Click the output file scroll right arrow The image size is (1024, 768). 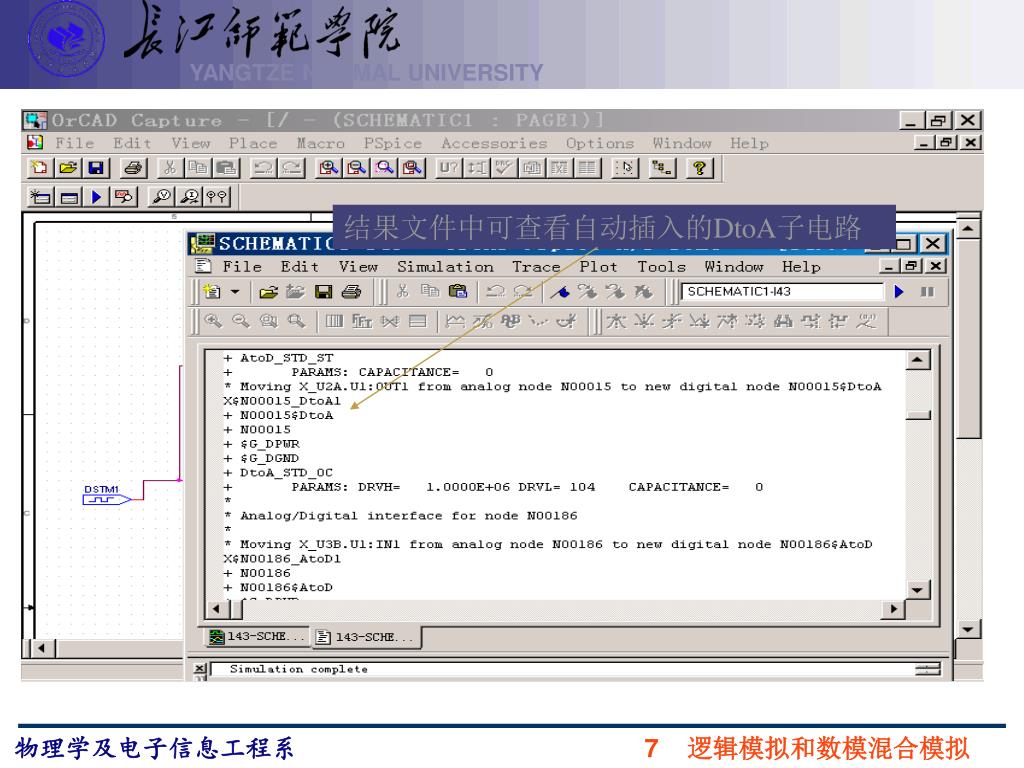point(893,609)
